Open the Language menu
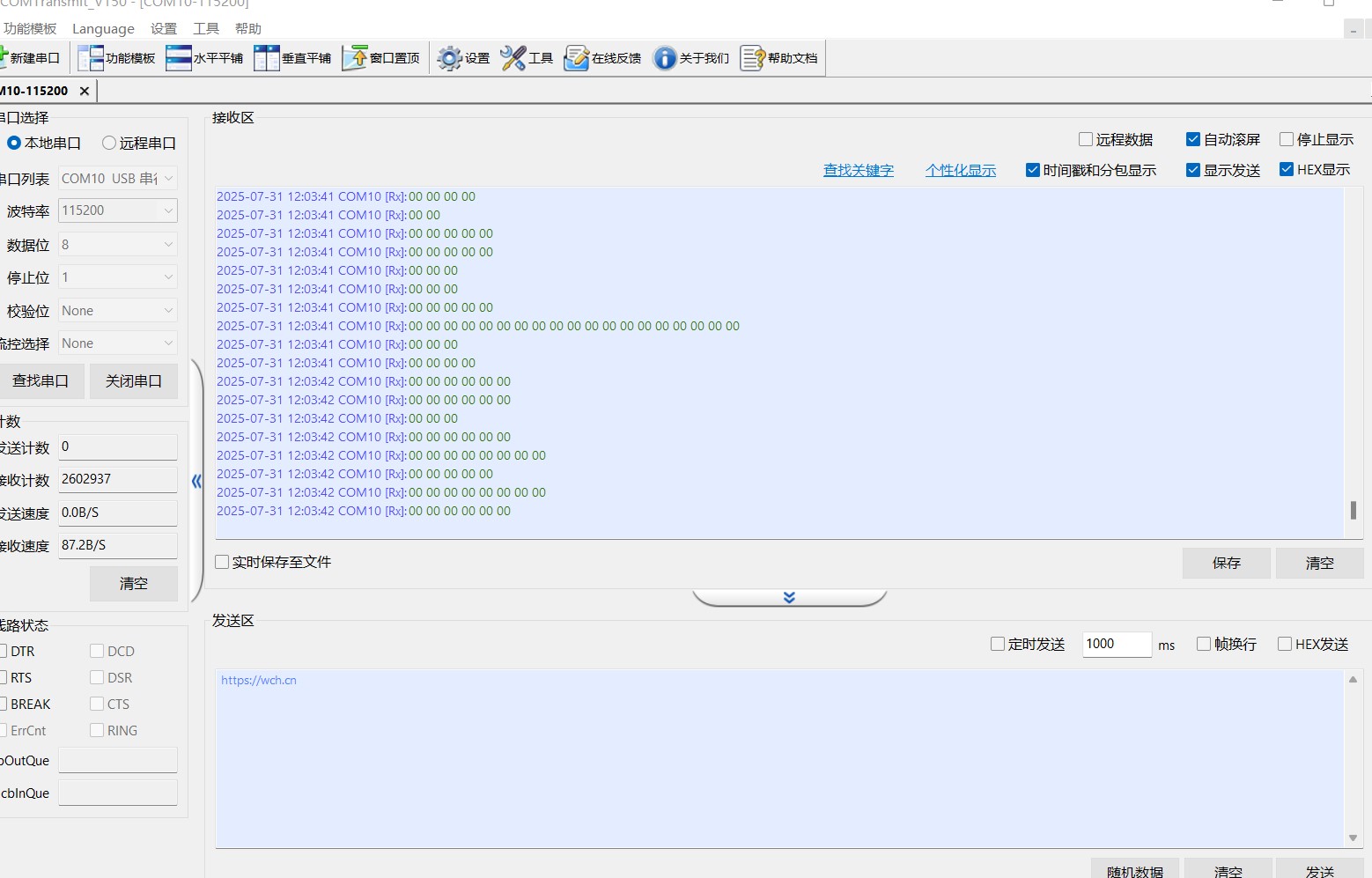This screenshot has width=1372, height=878. tap(103, 28)
